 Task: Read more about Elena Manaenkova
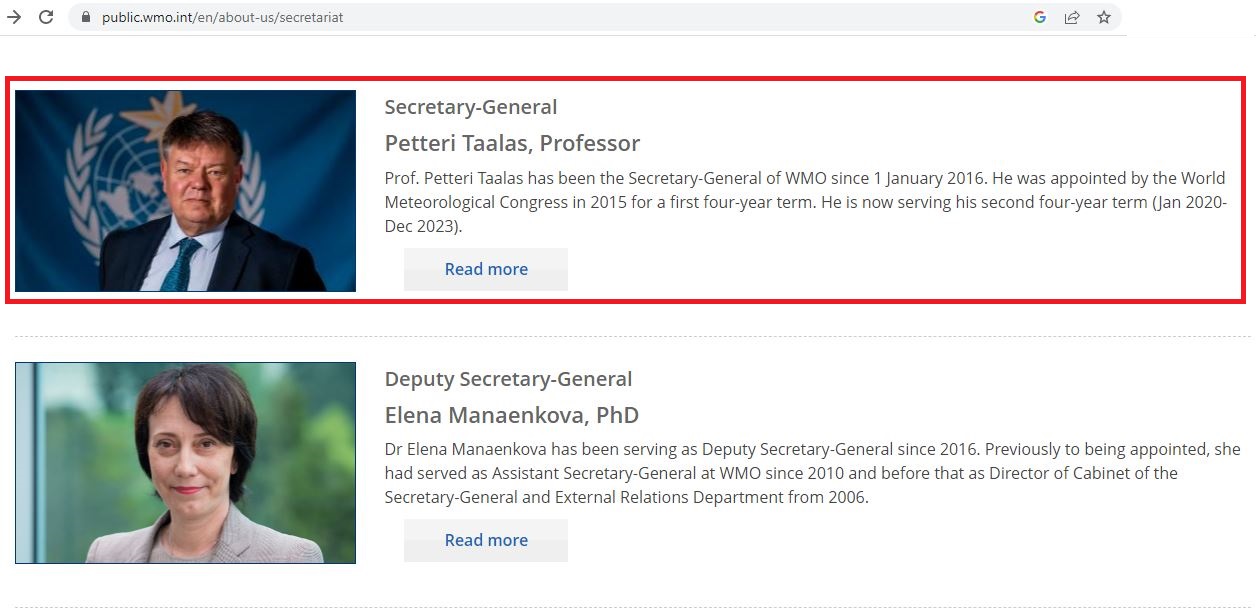[486, 540]
